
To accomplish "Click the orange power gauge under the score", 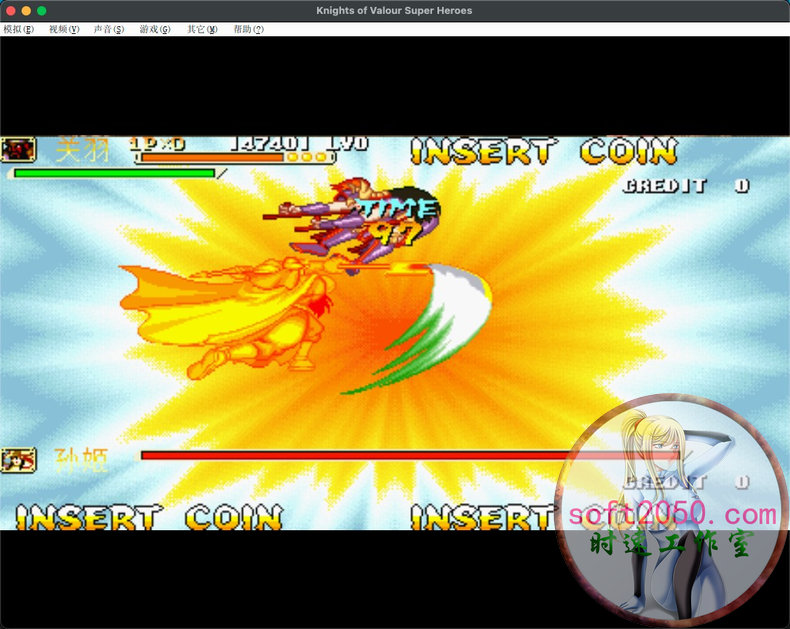I will (x=212, y=157).
